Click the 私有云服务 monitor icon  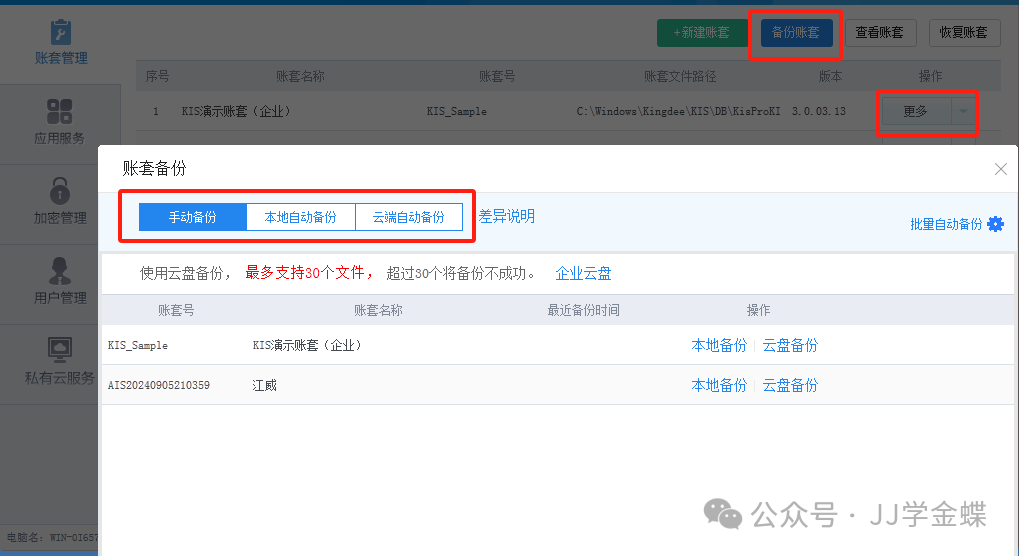point(60,350)
